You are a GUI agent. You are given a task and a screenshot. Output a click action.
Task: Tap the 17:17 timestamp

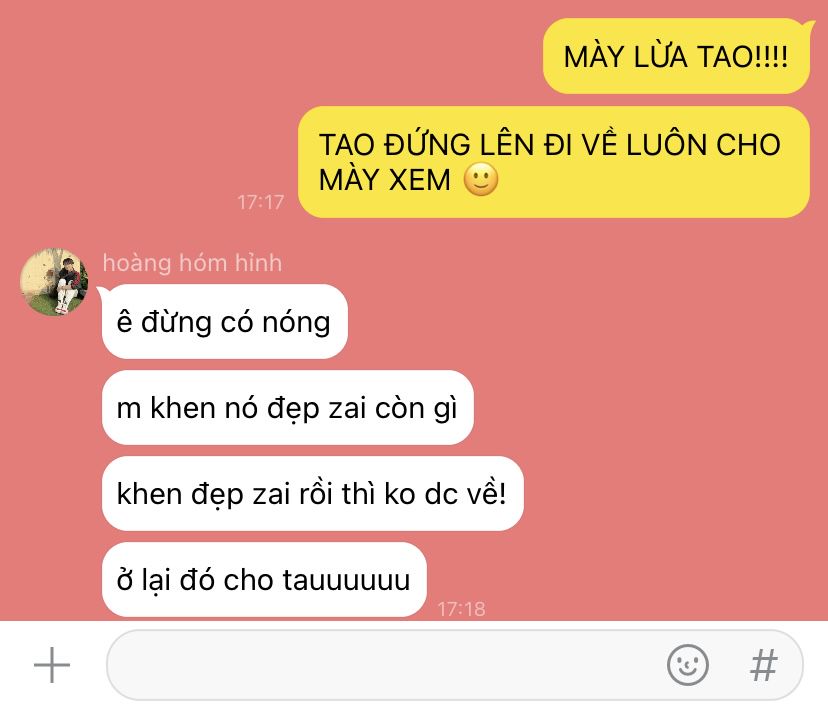click(x=261, y=202)
